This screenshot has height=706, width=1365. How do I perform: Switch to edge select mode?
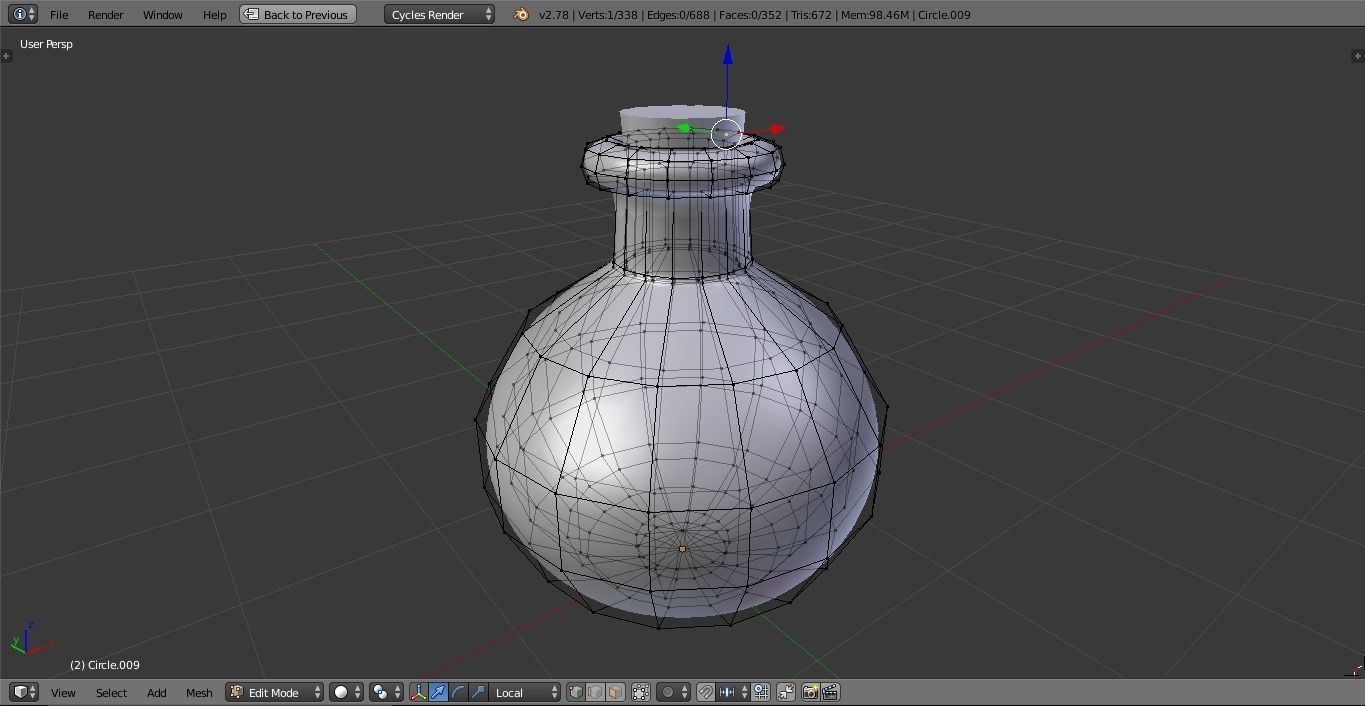tap(595, 692)
